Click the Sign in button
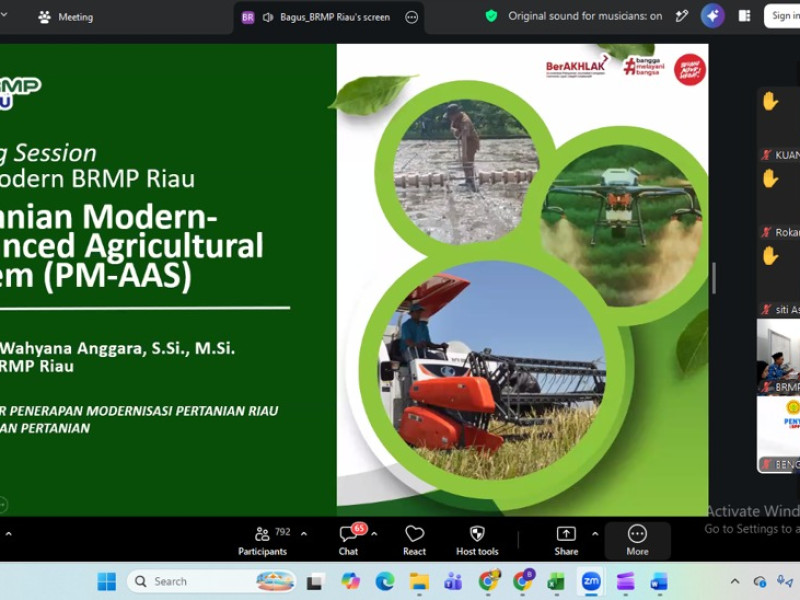This screenshot has height=600, width=800. point(782,16)
